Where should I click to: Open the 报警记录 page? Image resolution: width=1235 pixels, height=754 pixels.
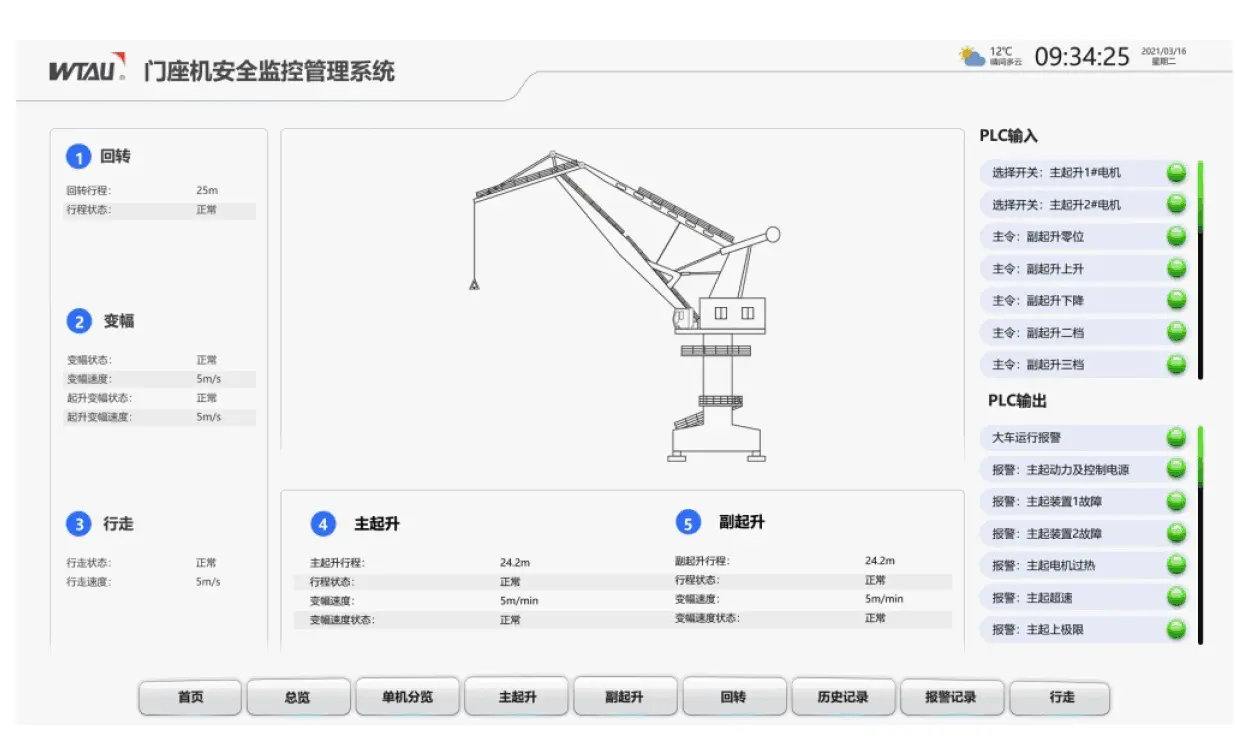tap(951, 697)
